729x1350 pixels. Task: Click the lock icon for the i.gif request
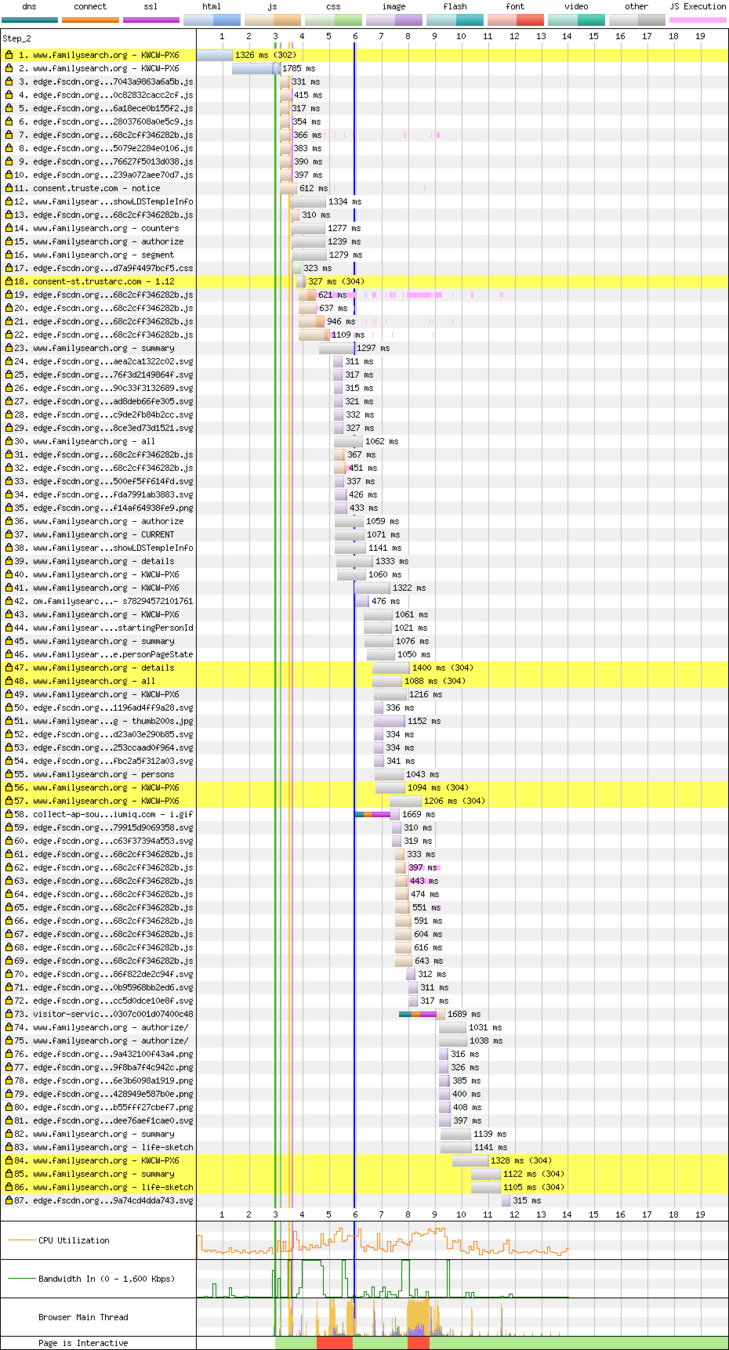[9, 814]
